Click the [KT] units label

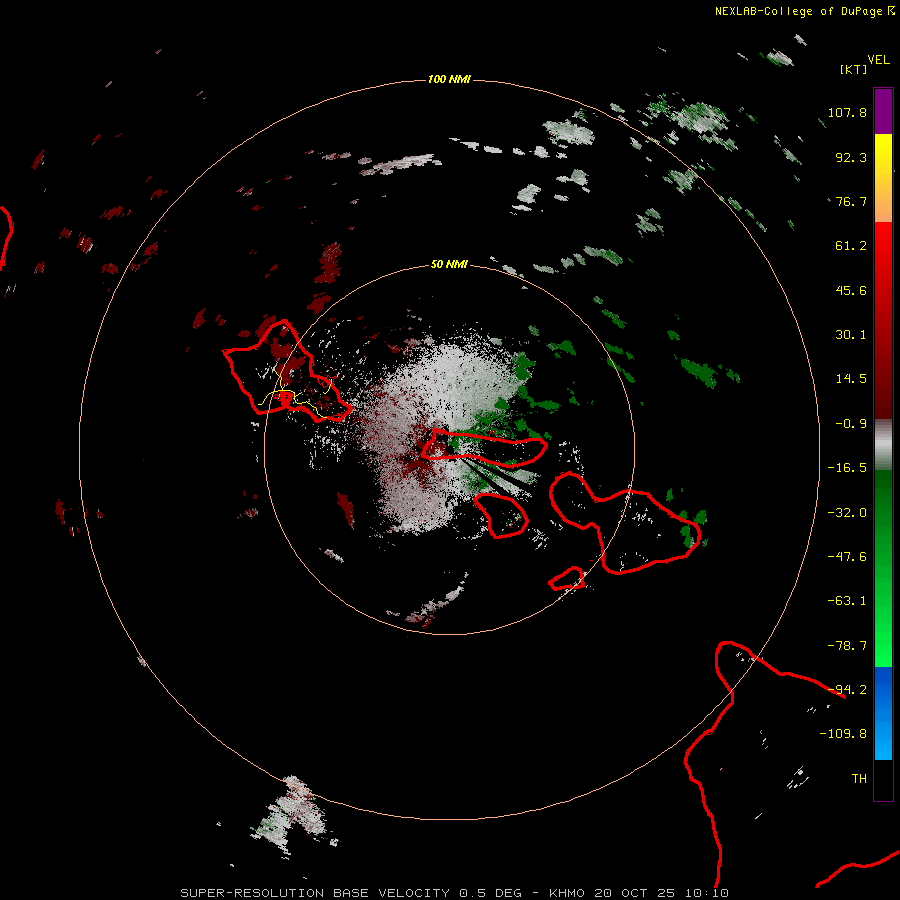pyautogui.click(x=853, y=69)
